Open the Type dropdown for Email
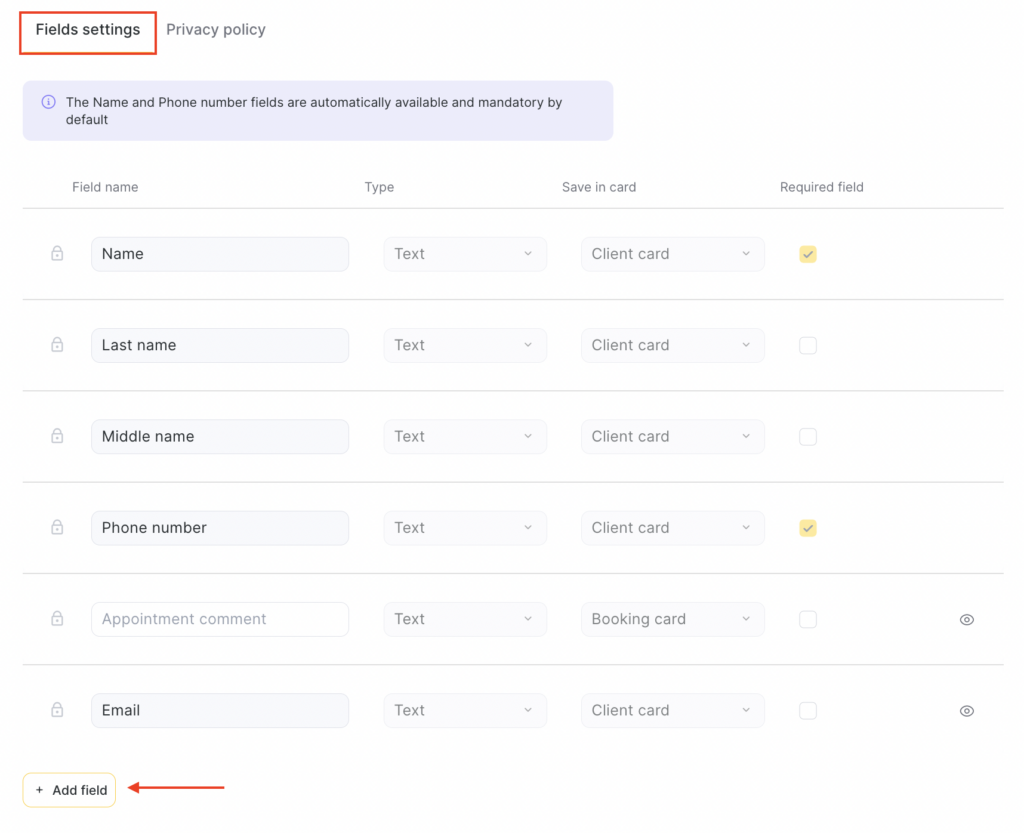Image resolution: width=1024 pixels, height=833 pixels. coord(465,711)
